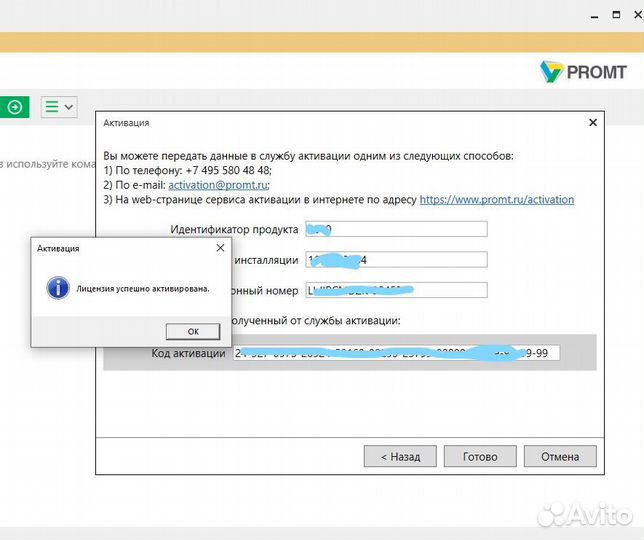Click the phone line '+7 495 580 48 48'

tap(228, 170)
